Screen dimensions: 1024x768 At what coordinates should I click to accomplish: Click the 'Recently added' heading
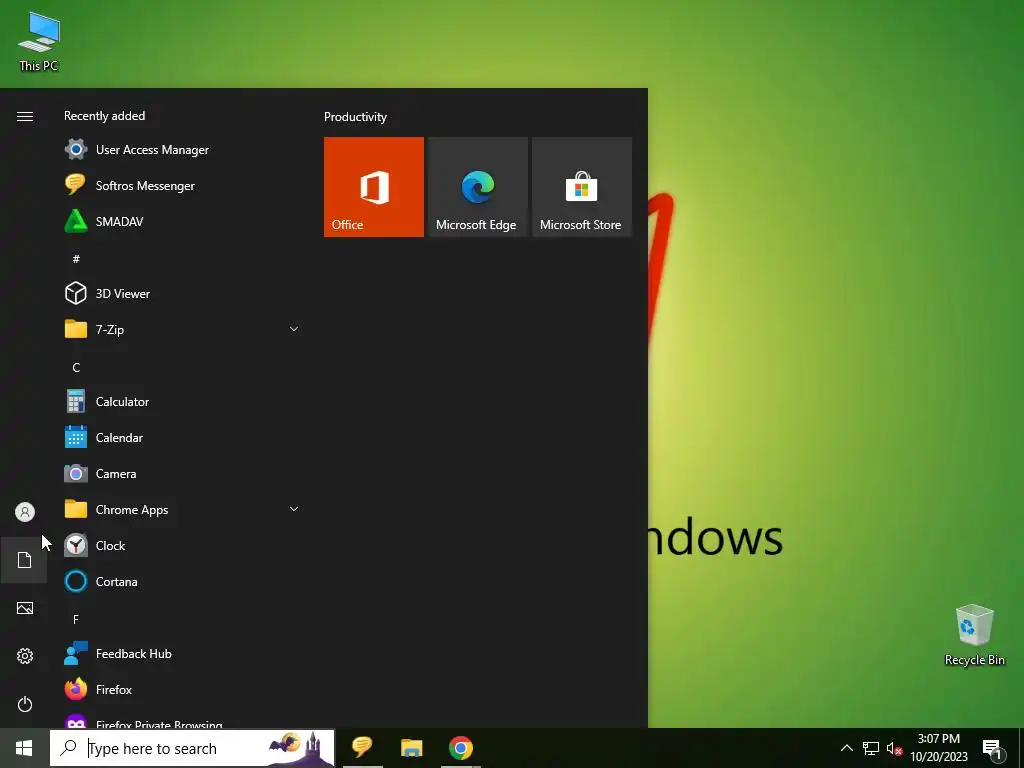click(x=104, y=116)
